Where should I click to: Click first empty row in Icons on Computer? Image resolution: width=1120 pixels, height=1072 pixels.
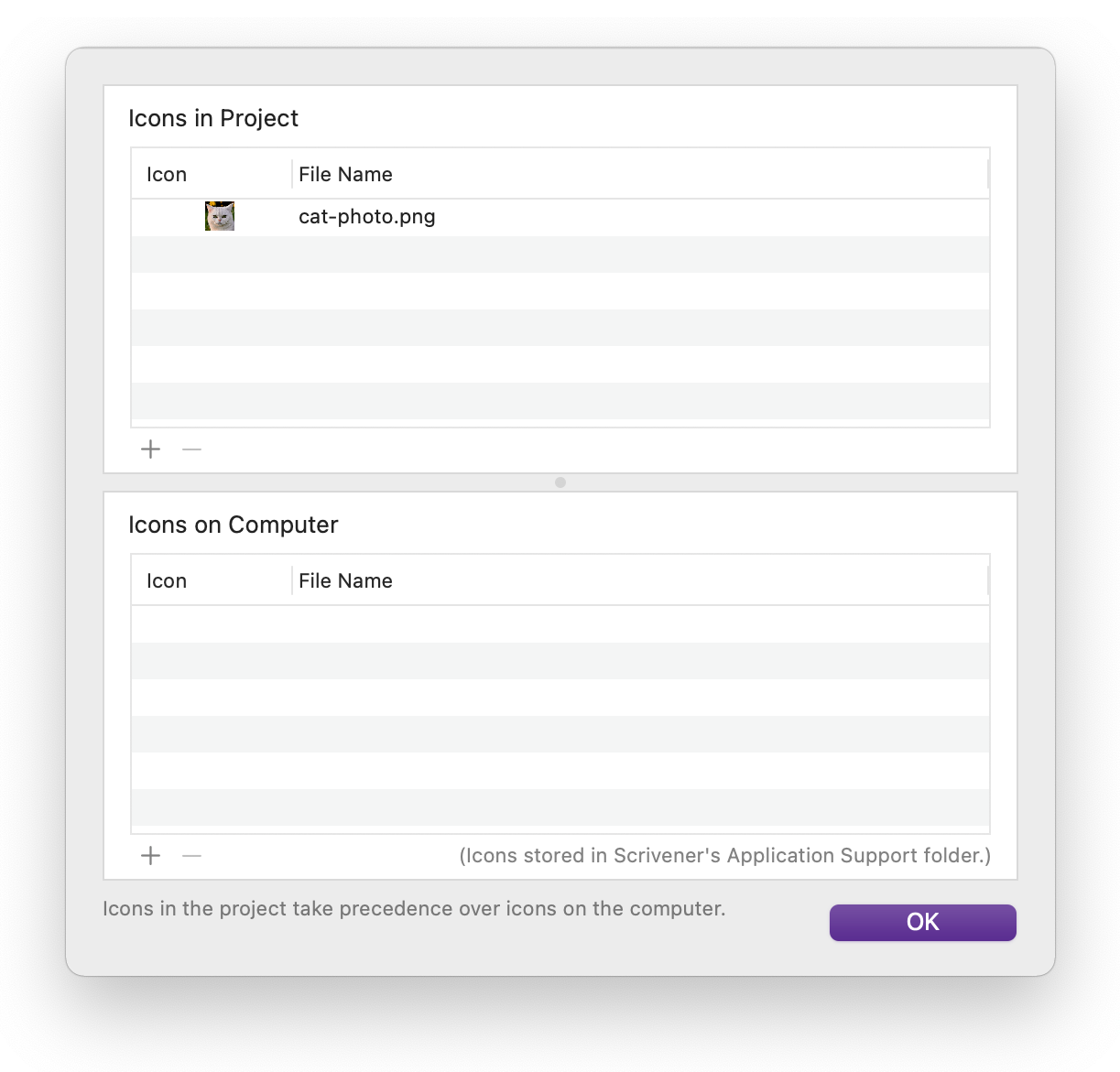pos(560,624)
